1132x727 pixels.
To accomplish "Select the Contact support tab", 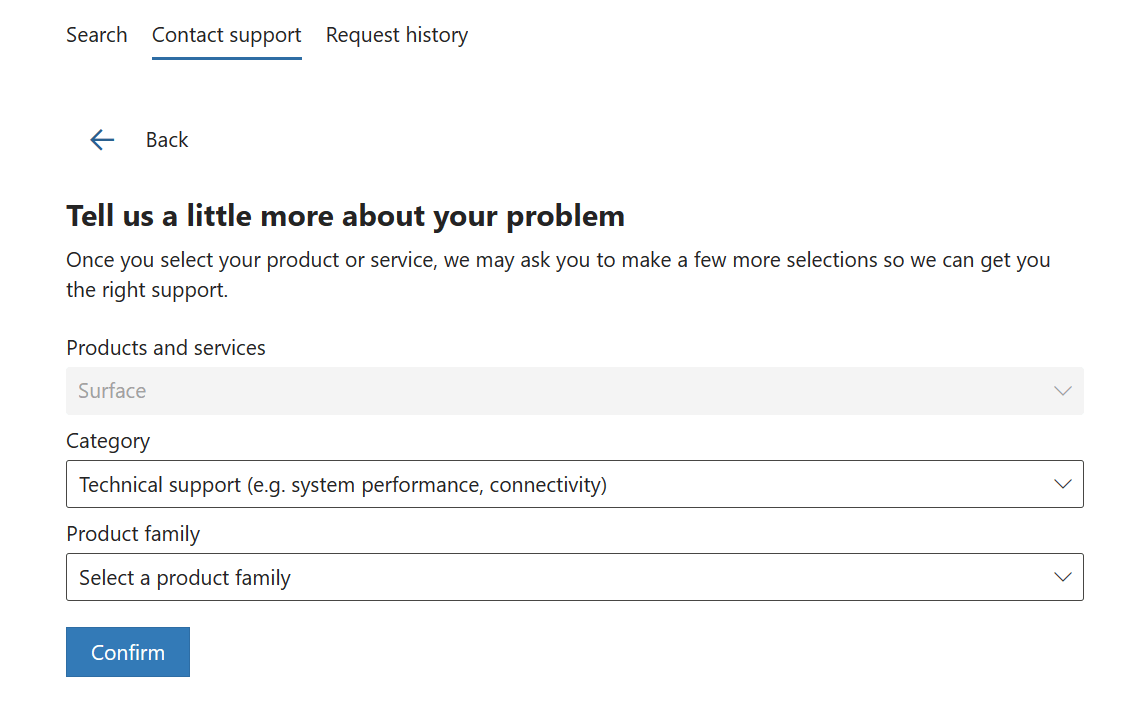I will click(x=226, y=35).
